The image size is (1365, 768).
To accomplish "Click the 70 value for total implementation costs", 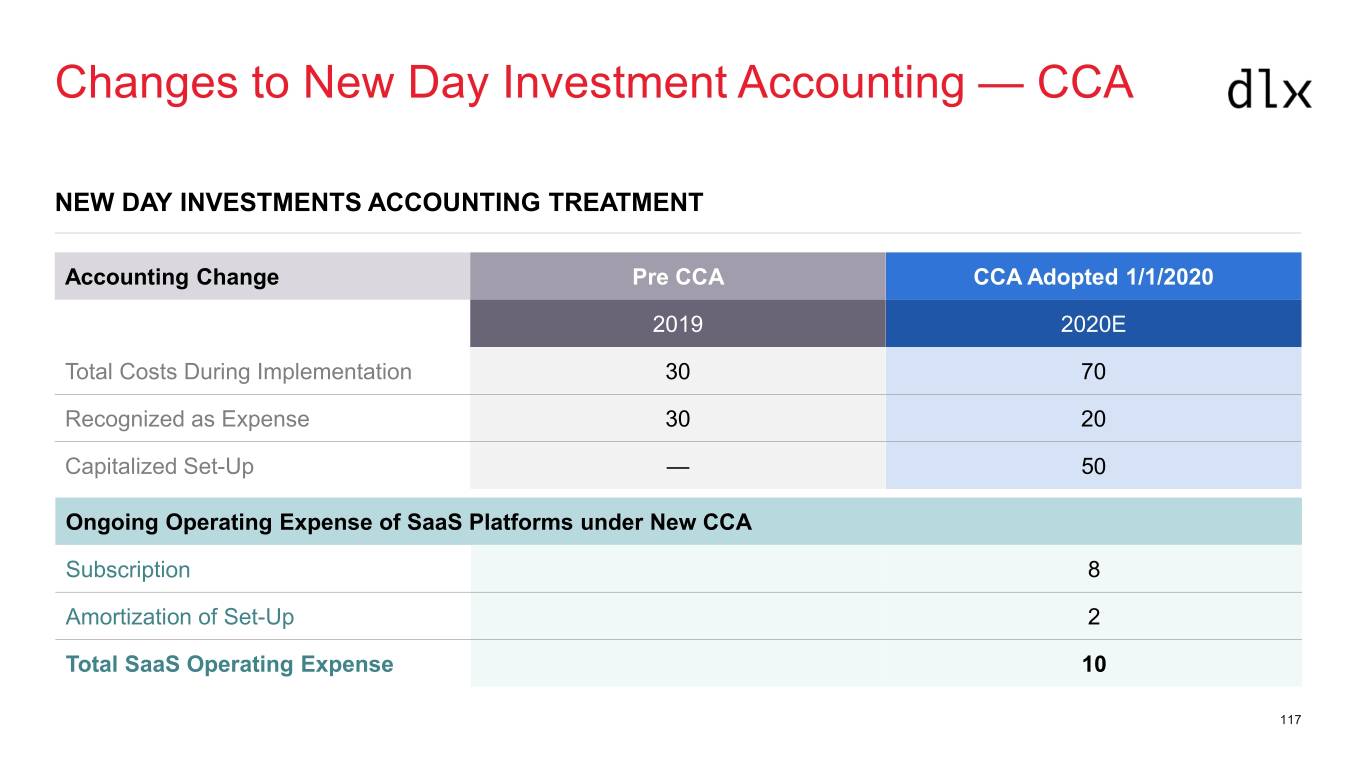I will 1093,372.
